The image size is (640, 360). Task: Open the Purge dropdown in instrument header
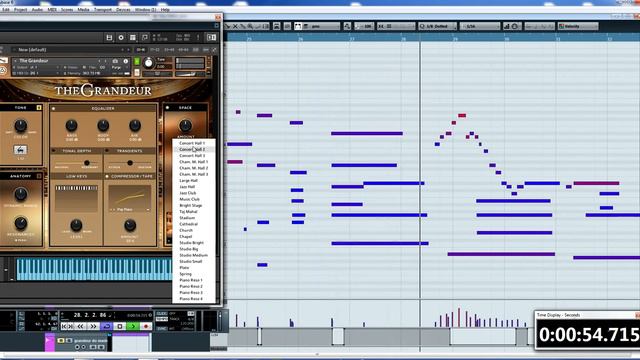tap(117, 67)
